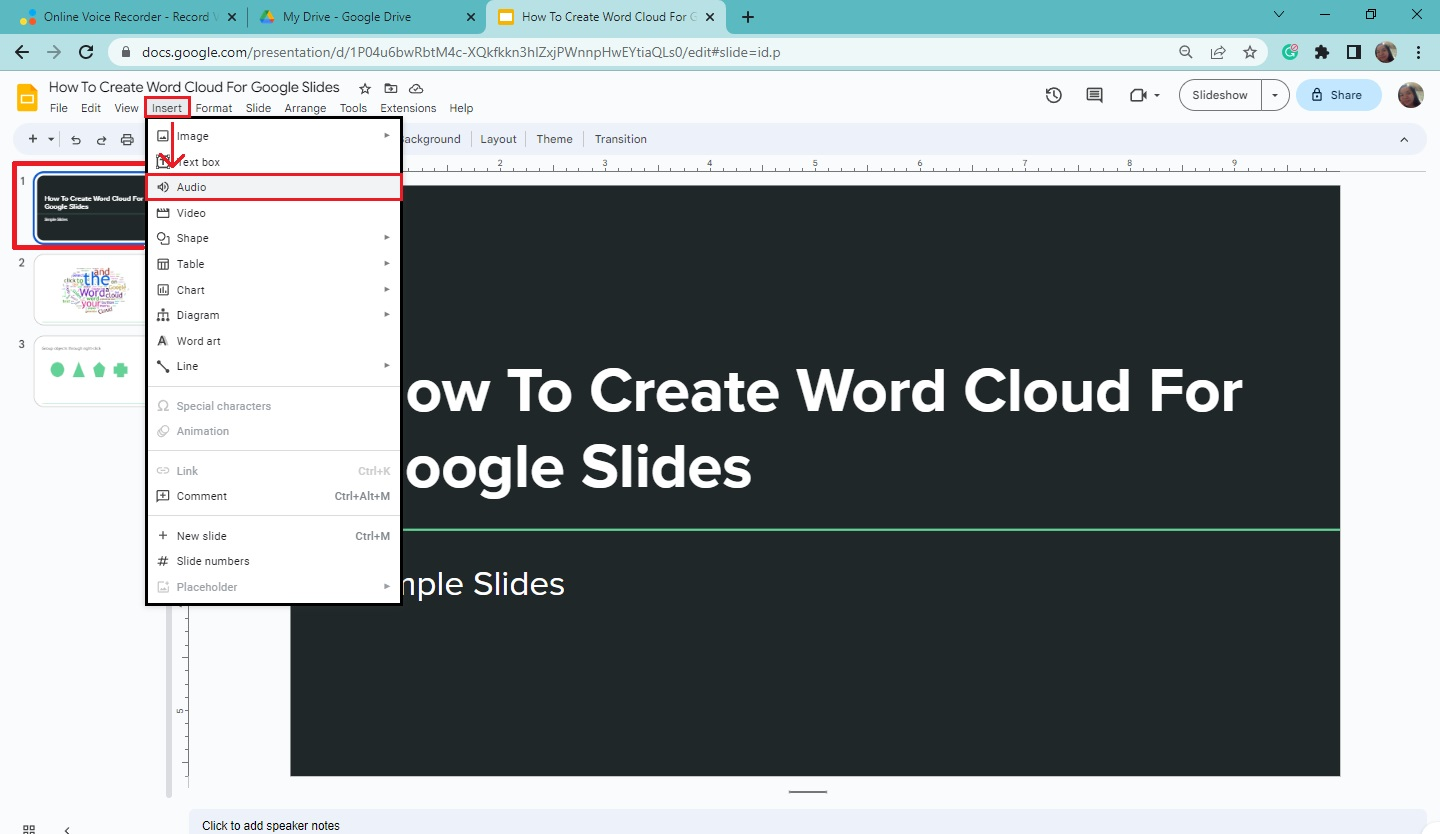Screen dimensions: 1440x834
Task: Click the Audio speaker icon
Action: (x=163, y=187)
